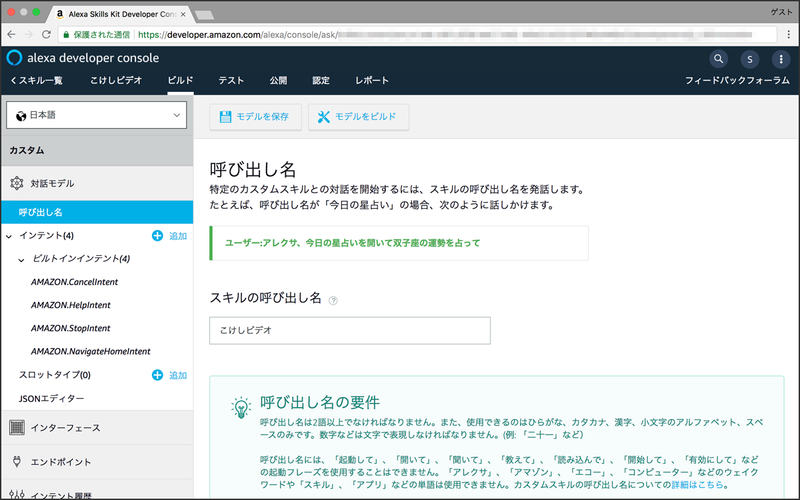Click the カスタム sidebar heading
This screenshot has width=800, height=500.
point(27,151)
